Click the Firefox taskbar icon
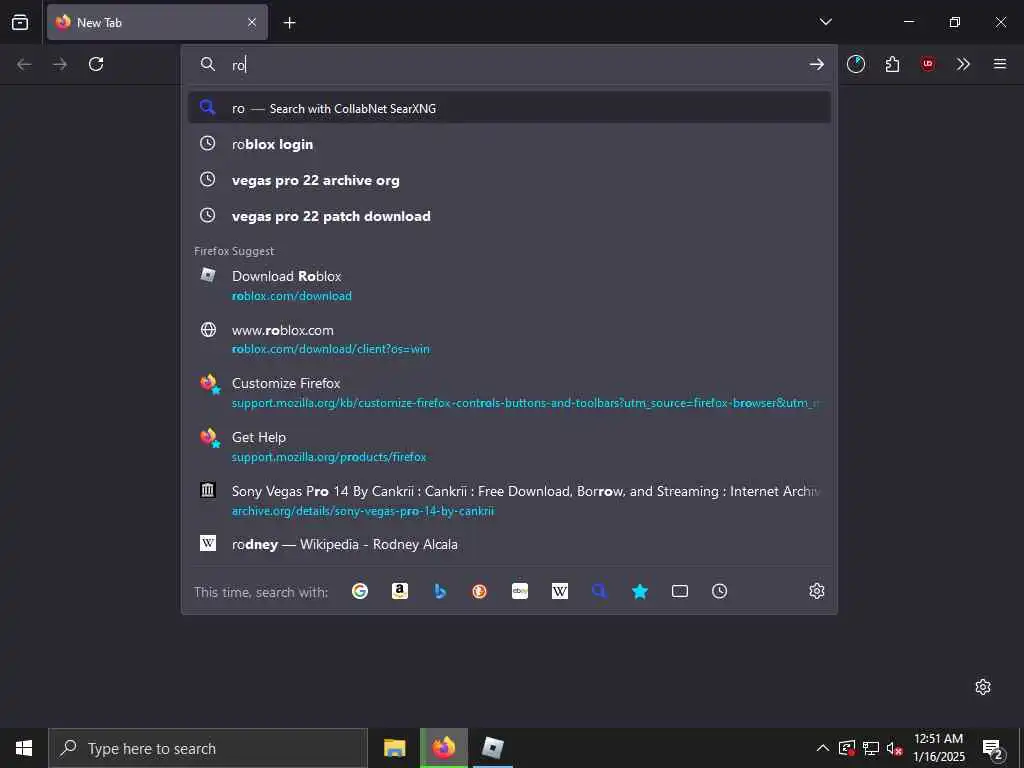 (443, 748)
